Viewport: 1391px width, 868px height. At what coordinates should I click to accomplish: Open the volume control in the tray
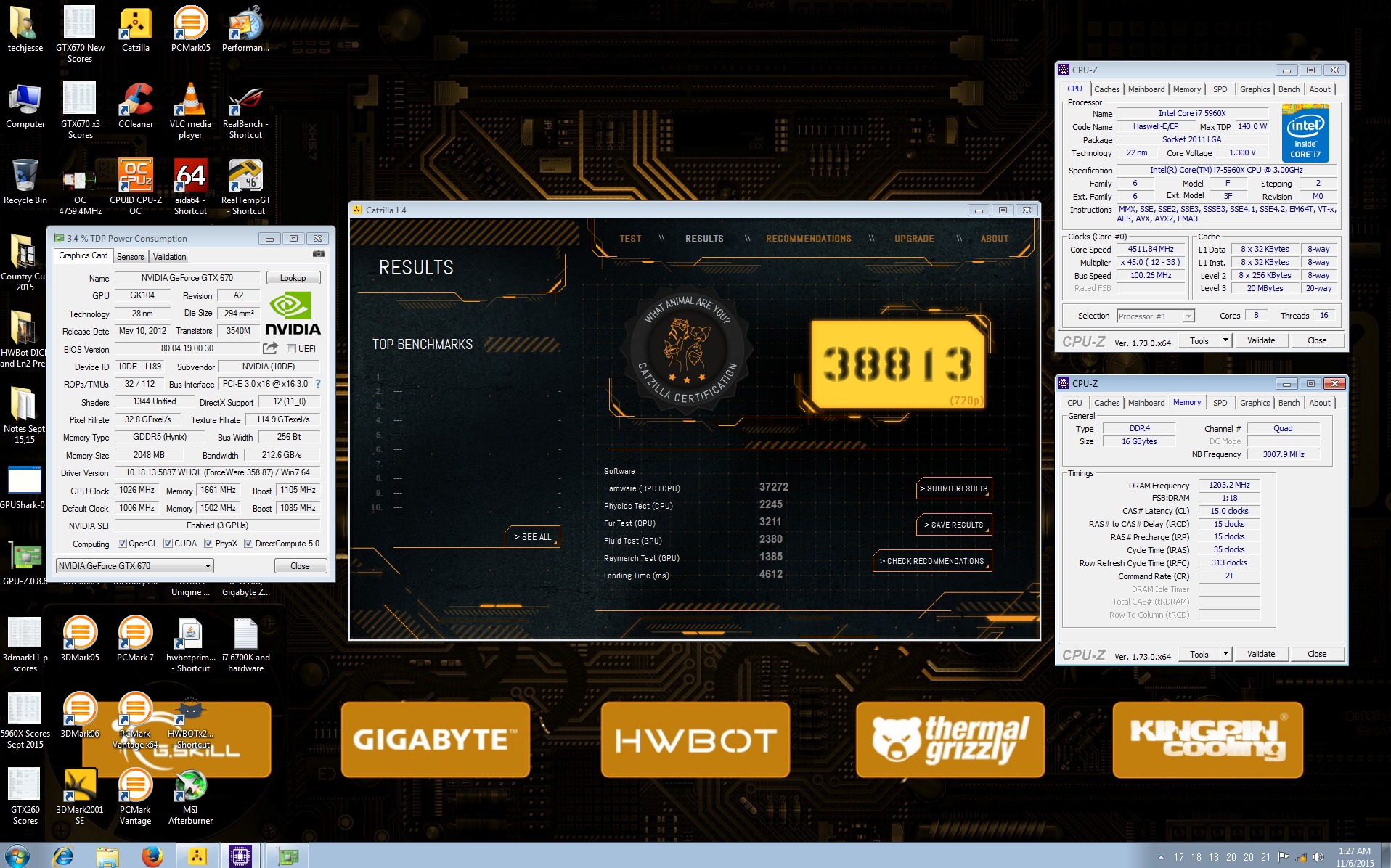pos(1318,857)
